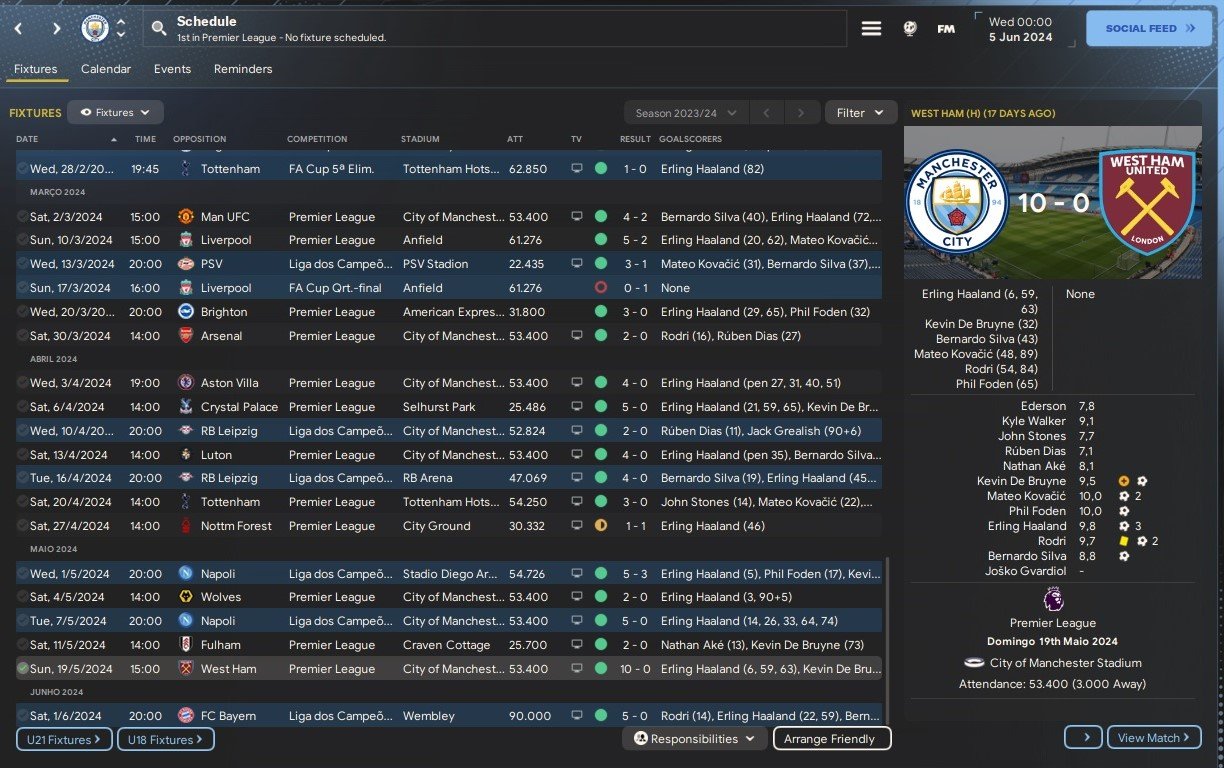Toggle the check mark on PSV 13/3/2024 fixture

pyautogui.click(x=22, y=264)
